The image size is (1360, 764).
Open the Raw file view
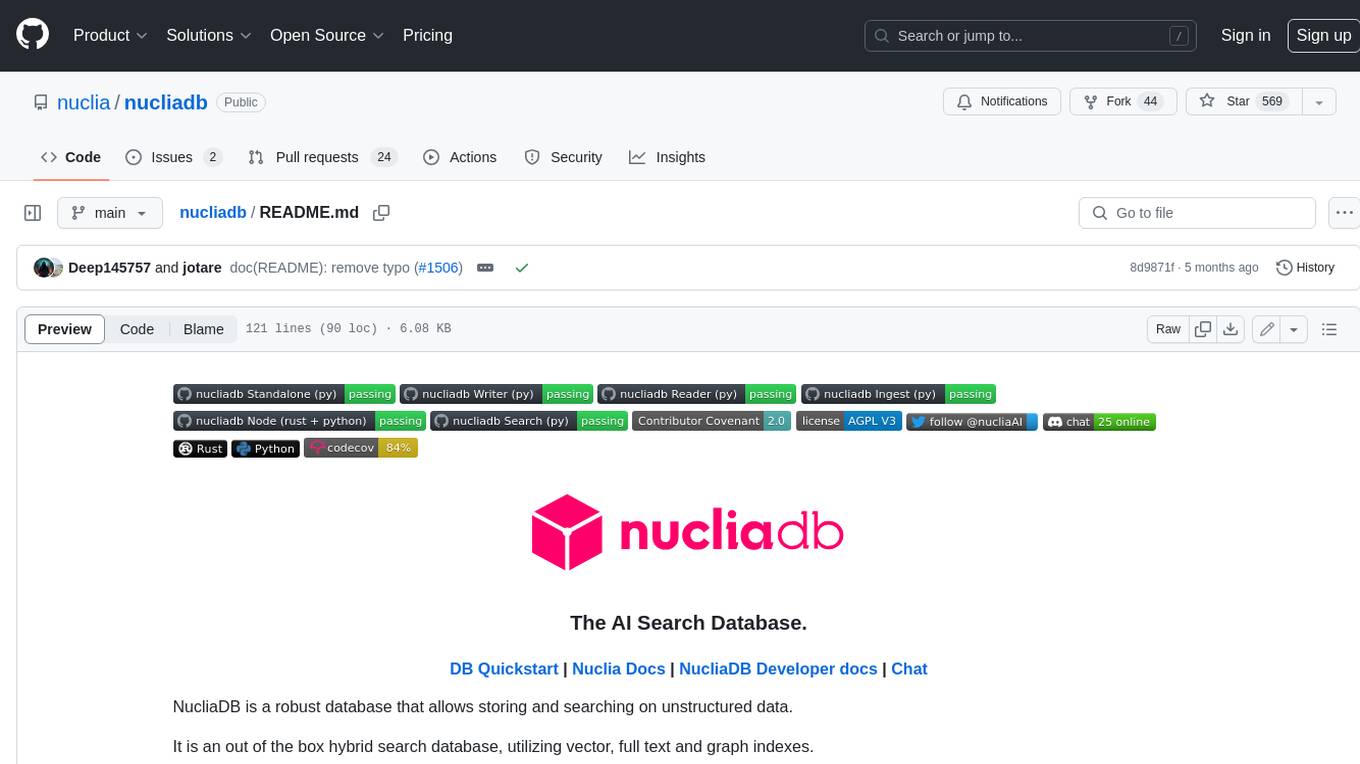point(1168,329)
